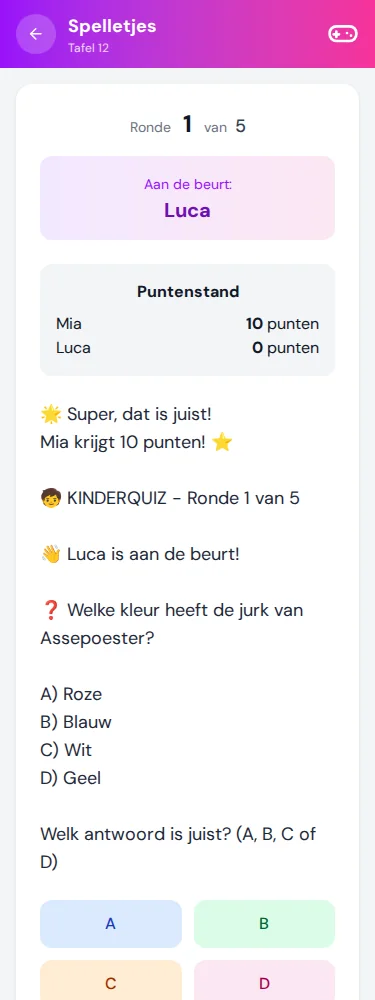The image size is (375, 1000).
Task: Click the 'Puntenstand' heading
Action: coord(188,292)
